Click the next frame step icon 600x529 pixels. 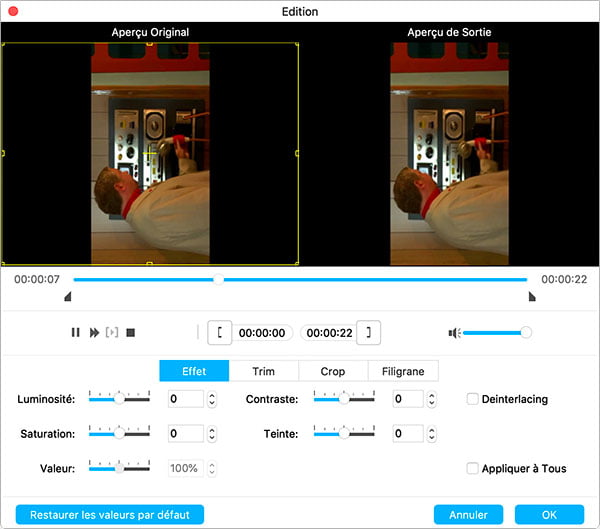[x=112, y=332]
